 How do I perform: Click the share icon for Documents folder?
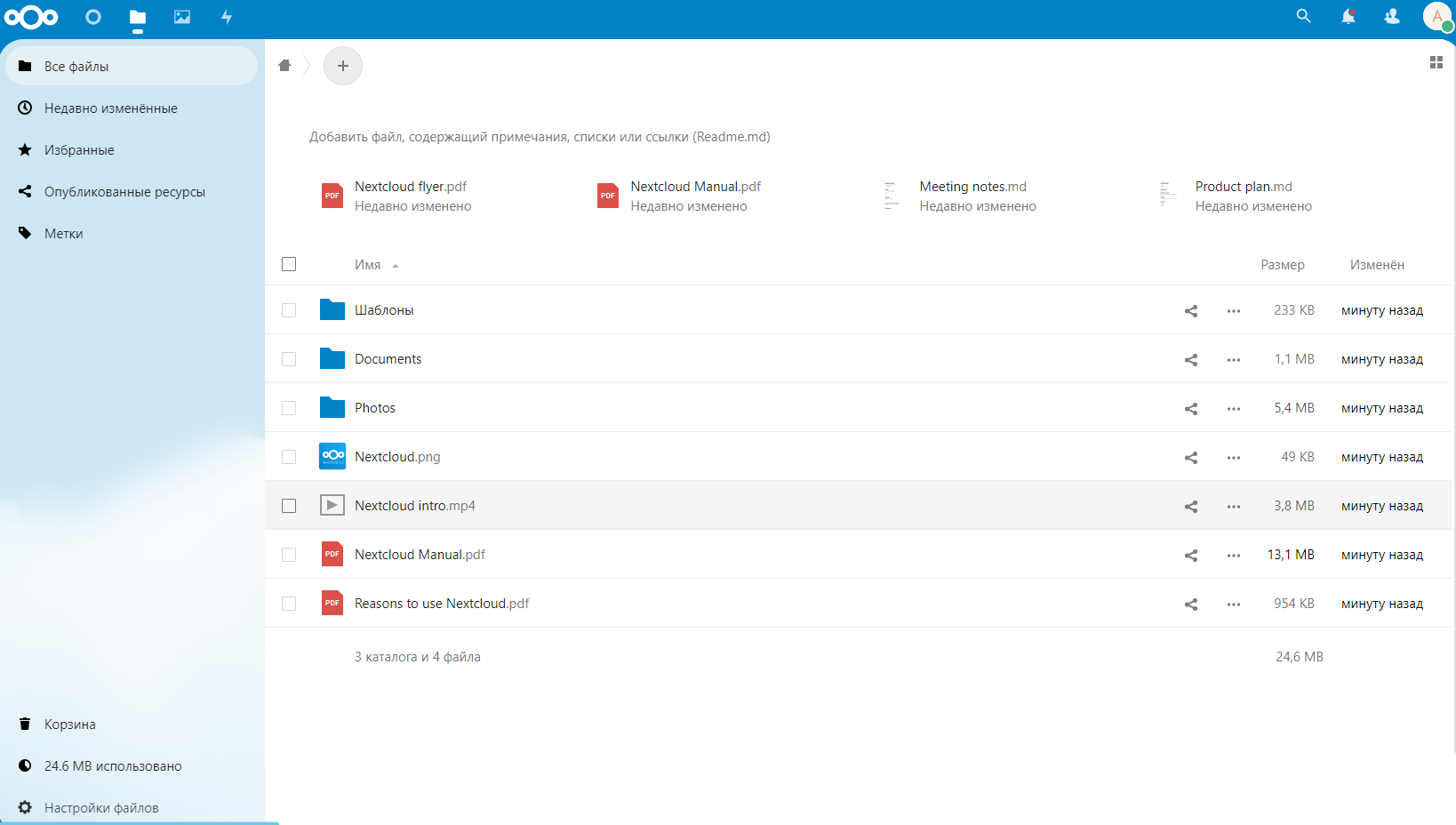coord(1191,360)
